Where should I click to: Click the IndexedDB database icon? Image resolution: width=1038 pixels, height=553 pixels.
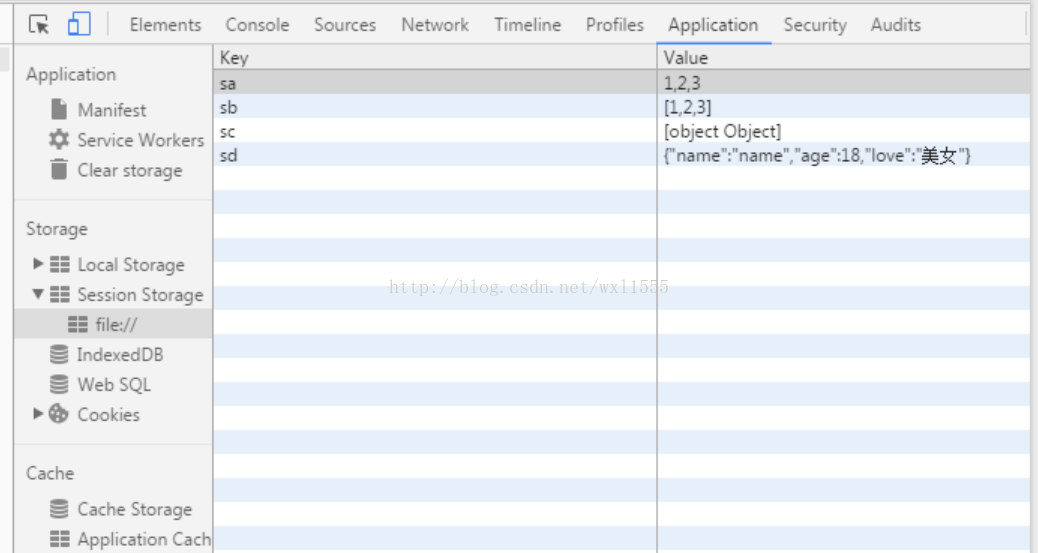tap(59, 354)
